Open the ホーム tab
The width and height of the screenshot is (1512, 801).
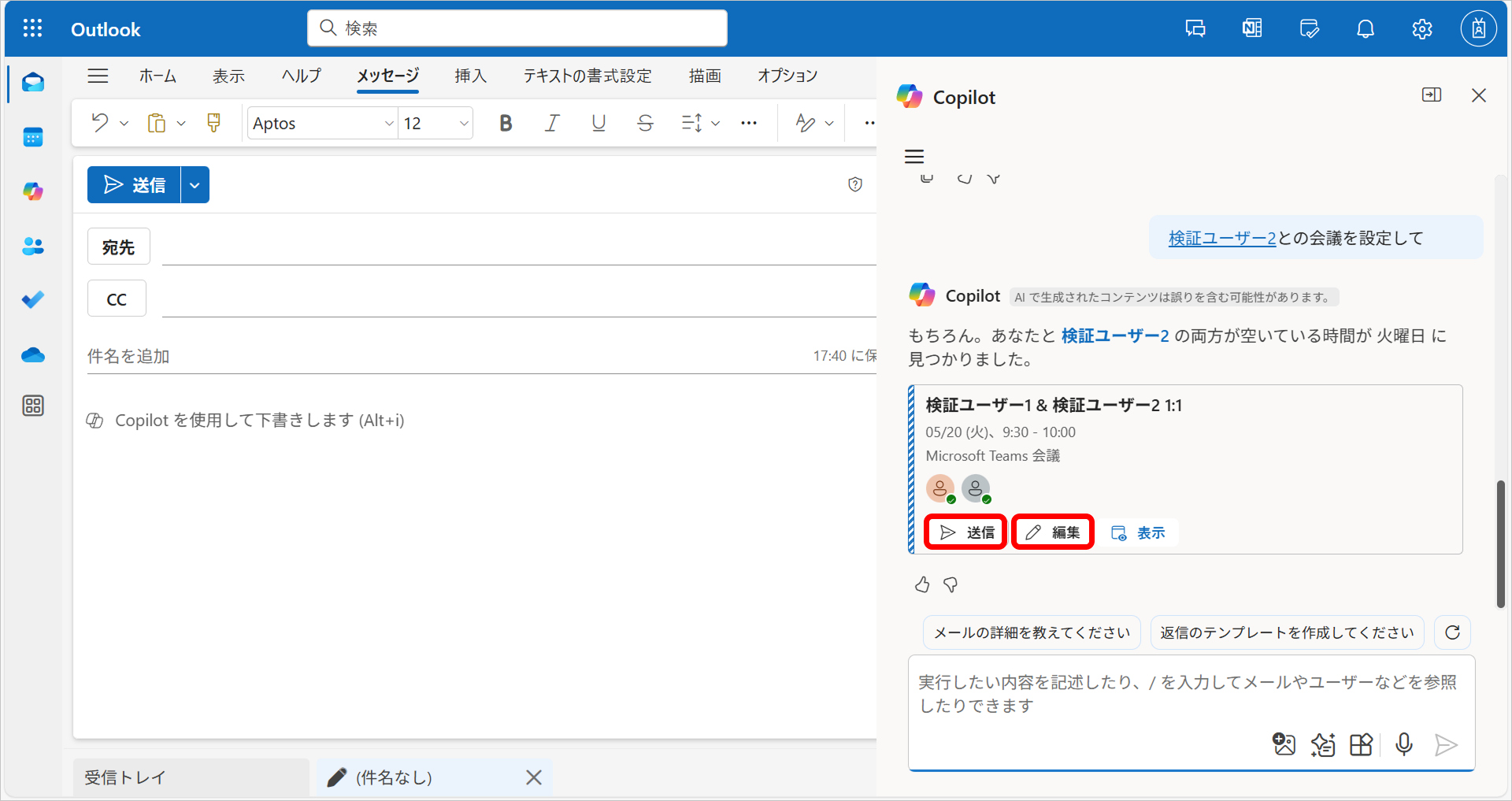tap(157, 76)
